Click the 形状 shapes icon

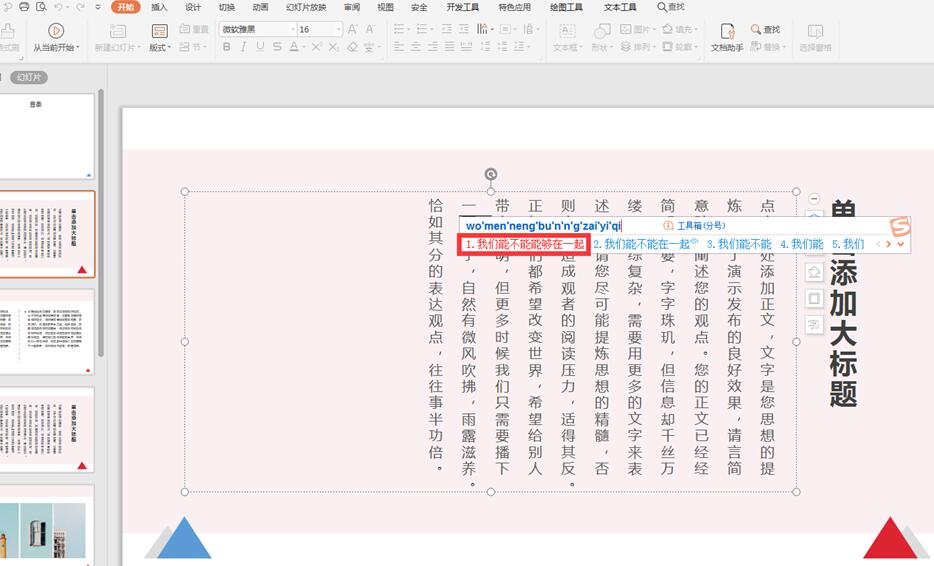pos(602,31)
